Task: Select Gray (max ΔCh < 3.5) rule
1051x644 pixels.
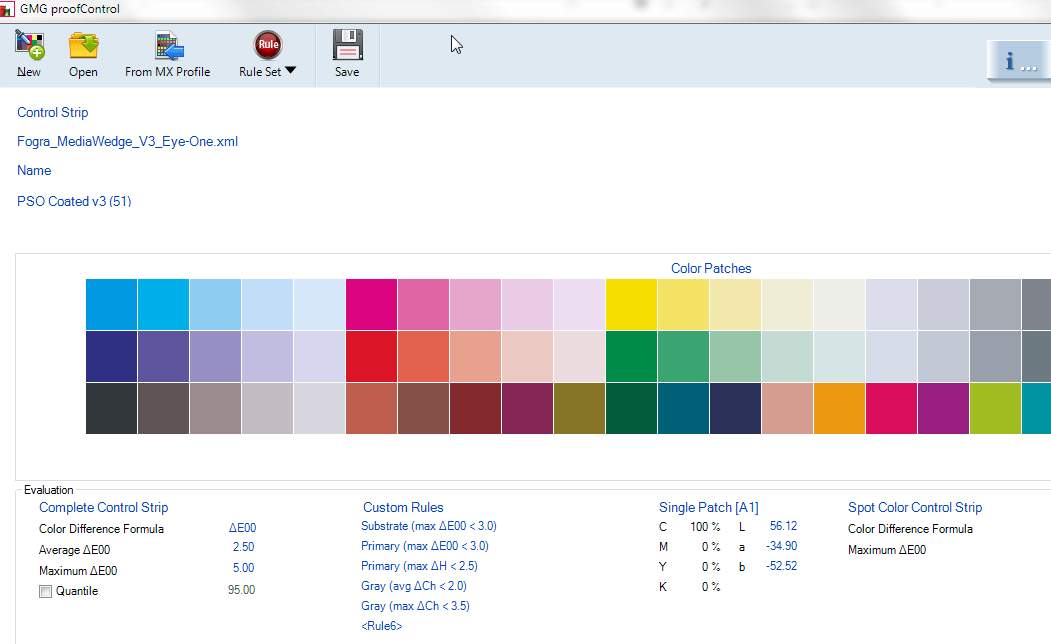Action: (416, 606)
